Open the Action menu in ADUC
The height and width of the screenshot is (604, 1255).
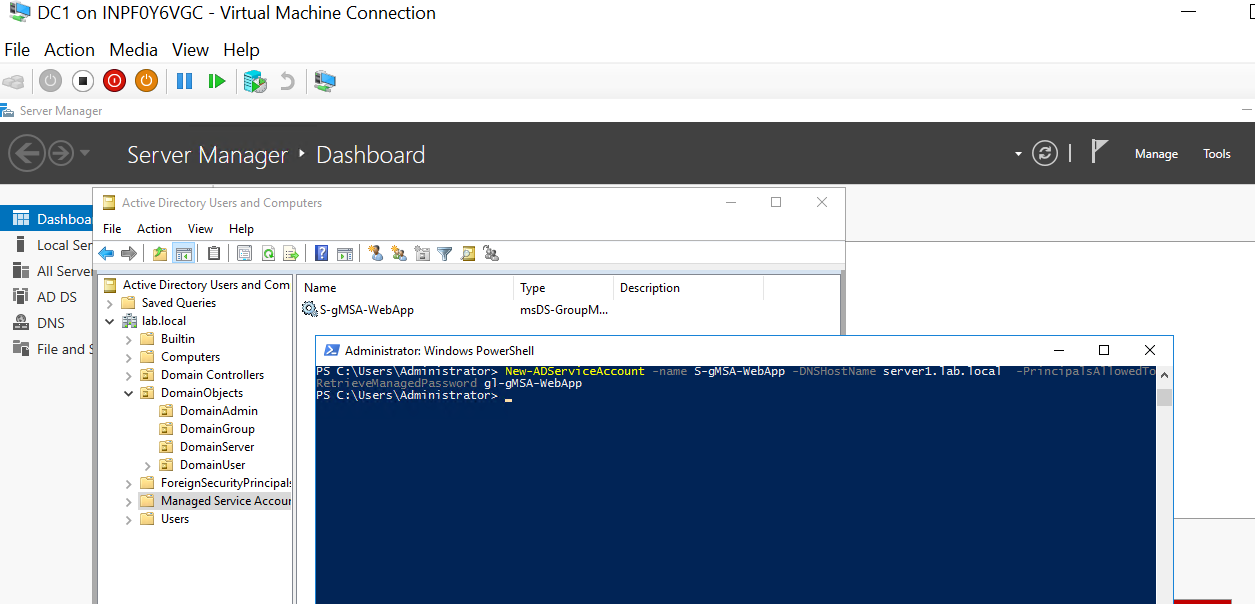[154, 228]
